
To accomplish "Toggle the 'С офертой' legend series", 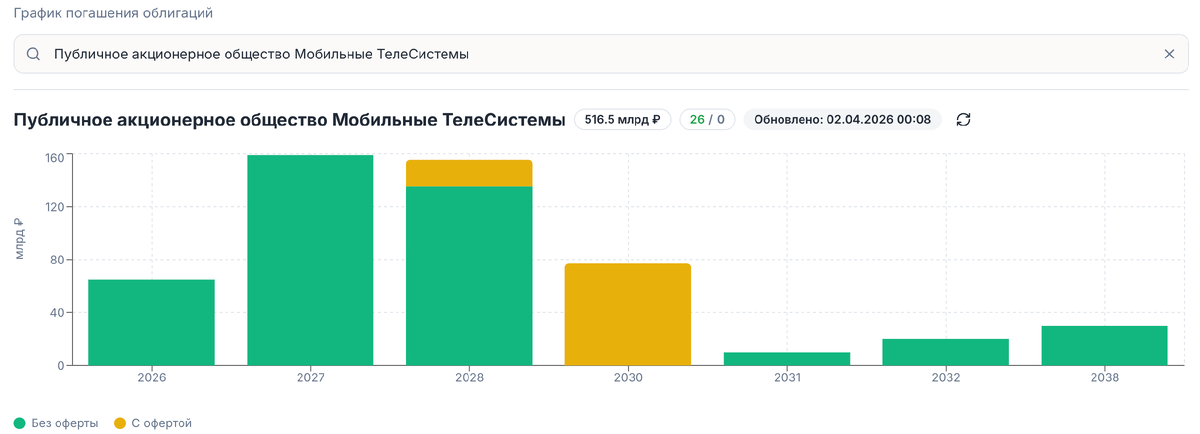I will pos(153,423).
